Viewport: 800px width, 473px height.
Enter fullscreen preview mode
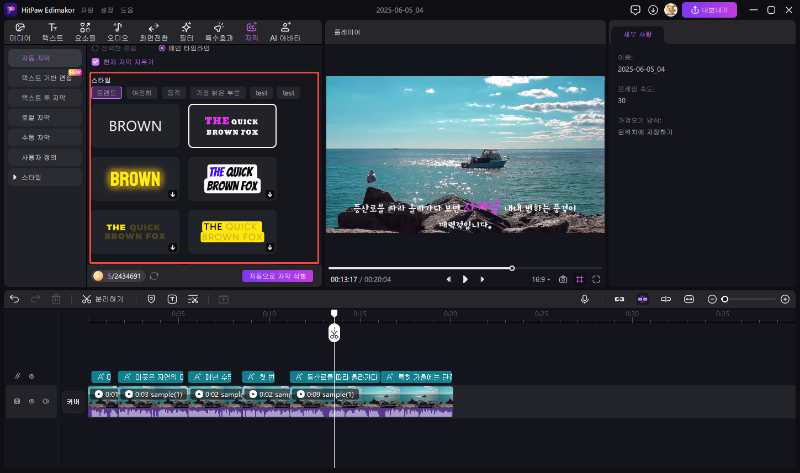point(596,279)
